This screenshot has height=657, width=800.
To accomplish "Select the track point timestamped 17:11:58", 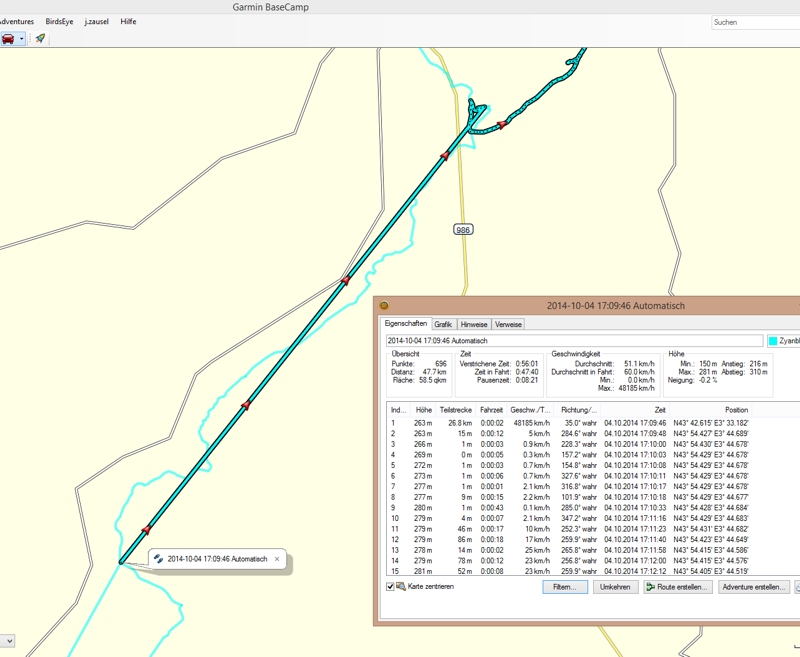I will (x=569, y=550).
